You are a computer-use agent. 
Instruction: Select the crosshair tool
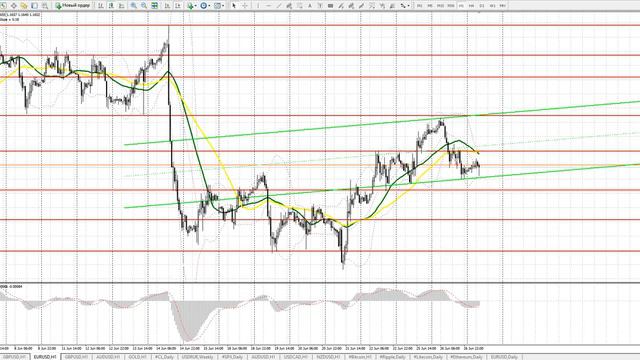(244, 6)
